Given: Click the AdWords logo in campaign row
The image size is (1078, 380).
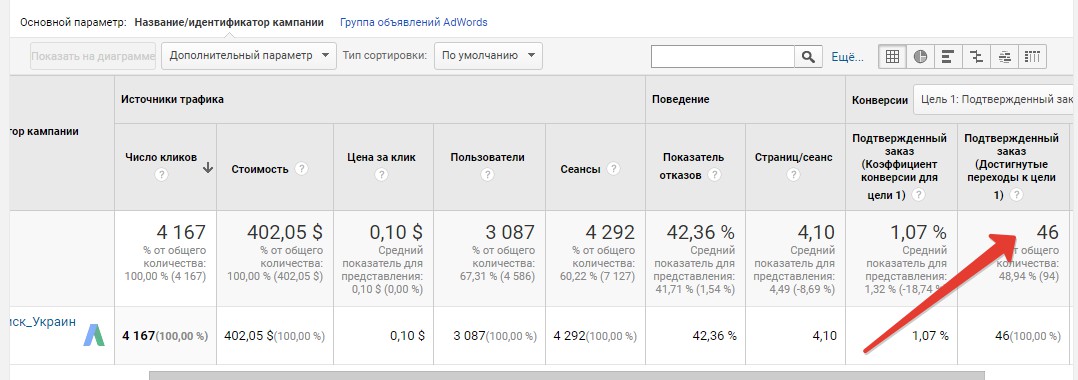Looking at the screenshot, I should (x=94, y=335).
